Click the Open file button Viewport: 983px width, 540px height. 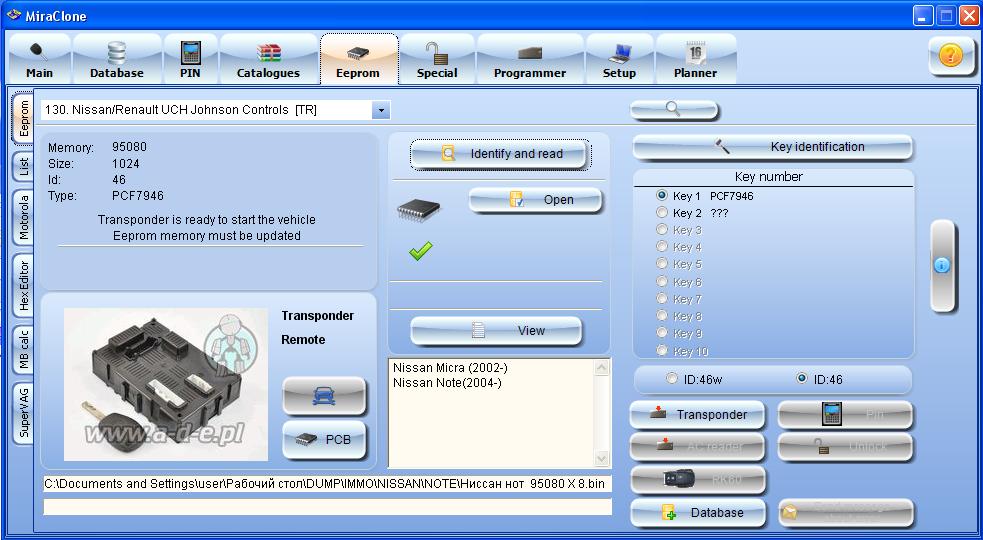click(535, 200)
